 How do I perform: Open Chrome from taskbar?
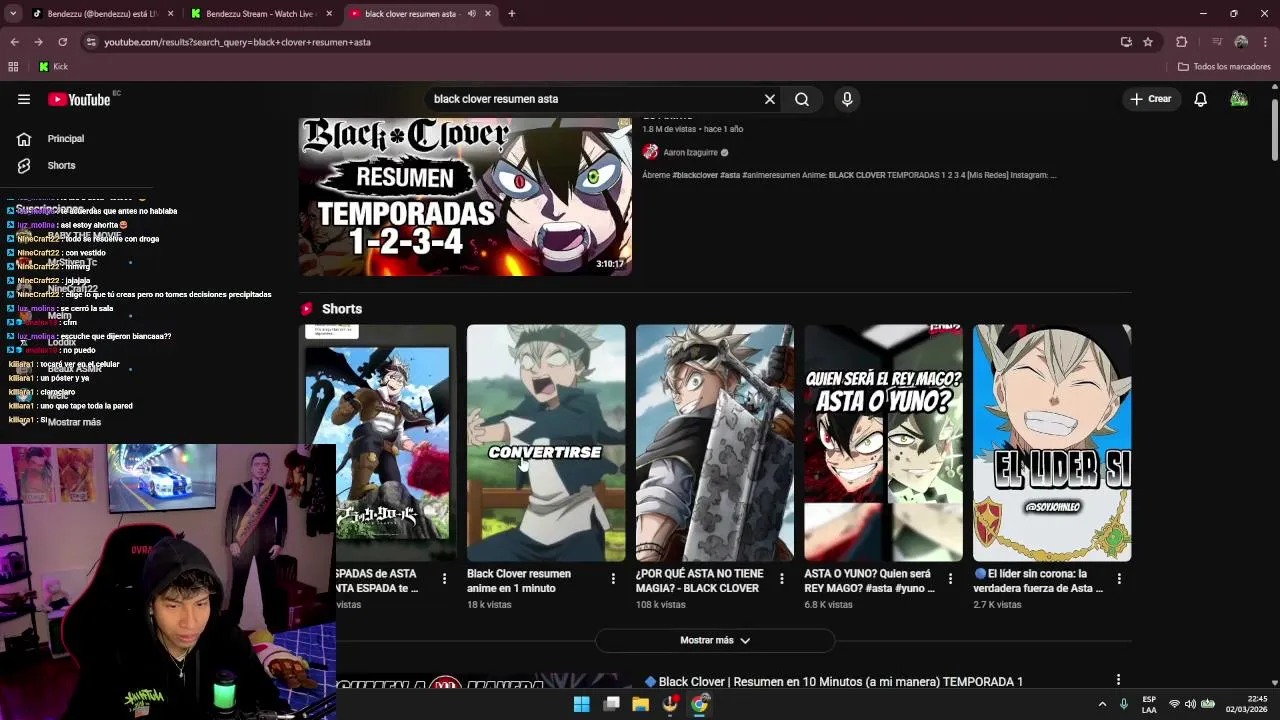[699, 704]
